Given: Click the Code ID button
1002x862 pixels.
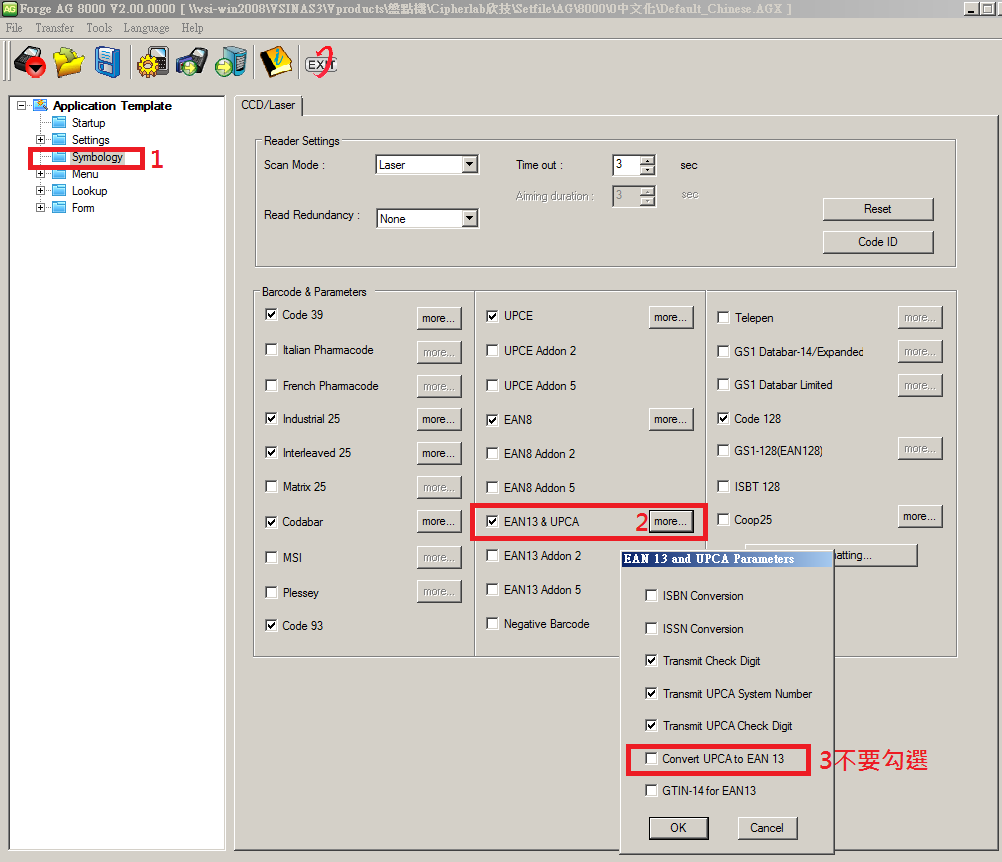Looking at the screenshot, I should [x=878, y=242].
